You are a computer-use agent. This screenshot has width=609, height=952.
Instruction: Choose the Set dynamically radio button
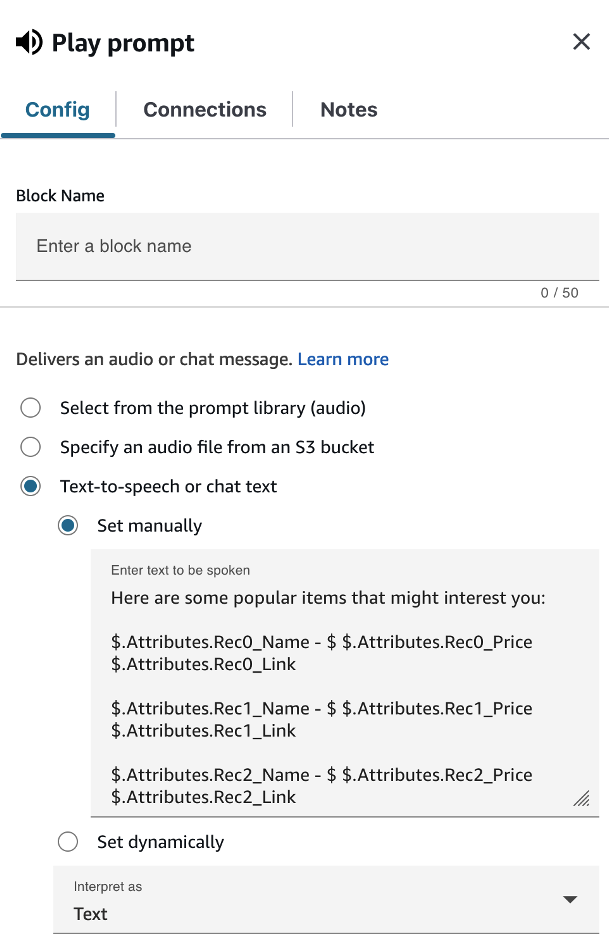pos(68,842)
